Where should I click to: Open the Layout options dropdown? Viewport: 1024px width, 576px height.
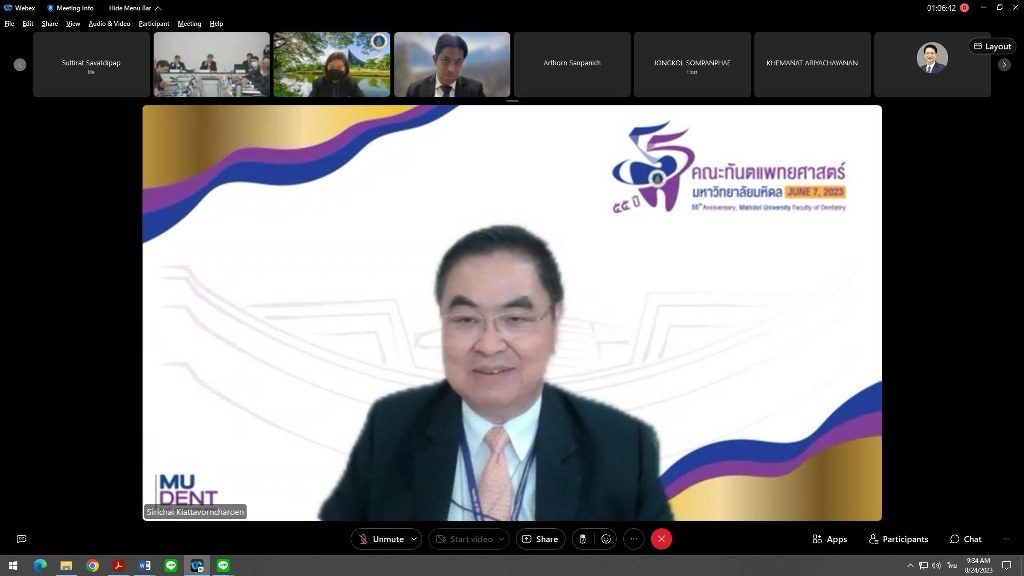point(991,46)
